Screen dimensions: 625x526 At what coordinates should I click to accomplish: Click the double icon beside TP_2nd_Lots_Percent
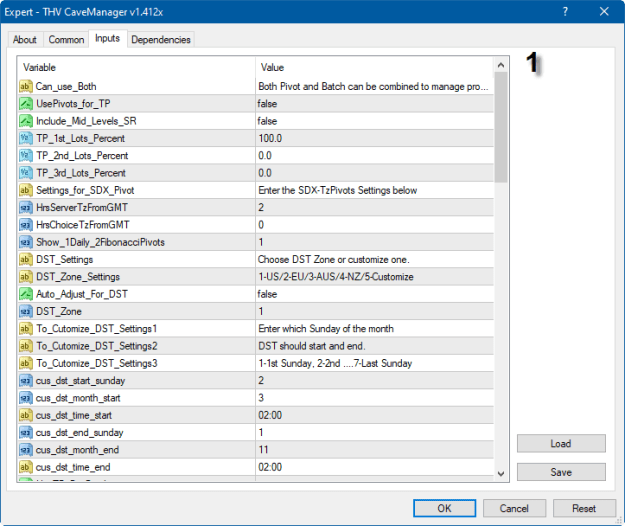pyautogui.click(x=26, y=156)
